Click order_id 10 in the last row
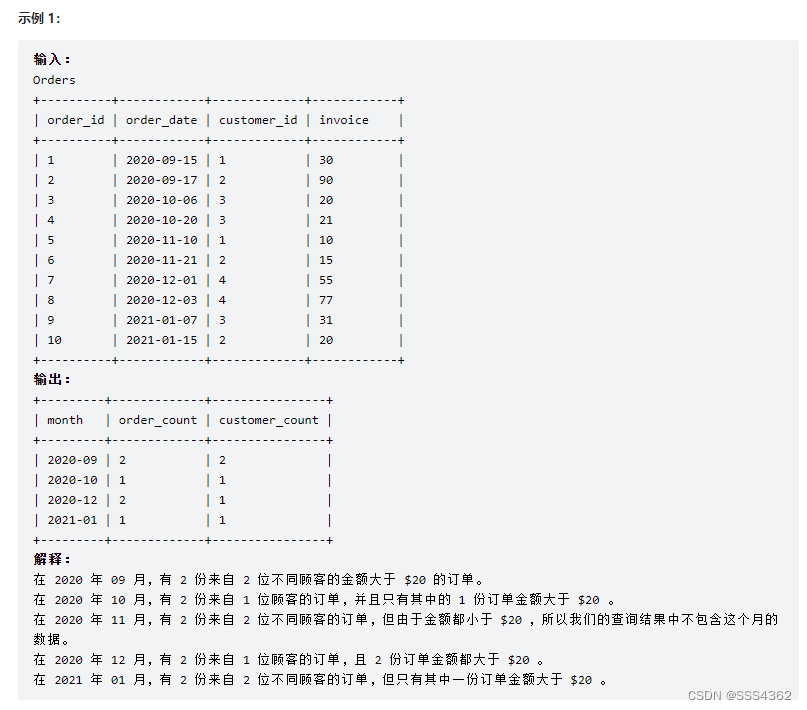Image resolution: width=807 pixels, height=710 pixels. pyautogui.click(x=54, y=340)
